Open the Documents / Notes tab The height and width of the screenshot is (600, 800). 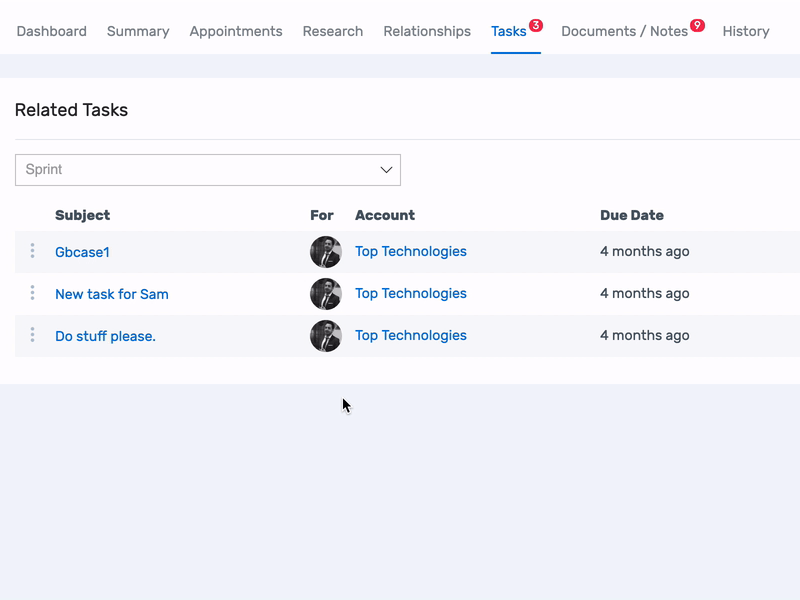[624, 31]
